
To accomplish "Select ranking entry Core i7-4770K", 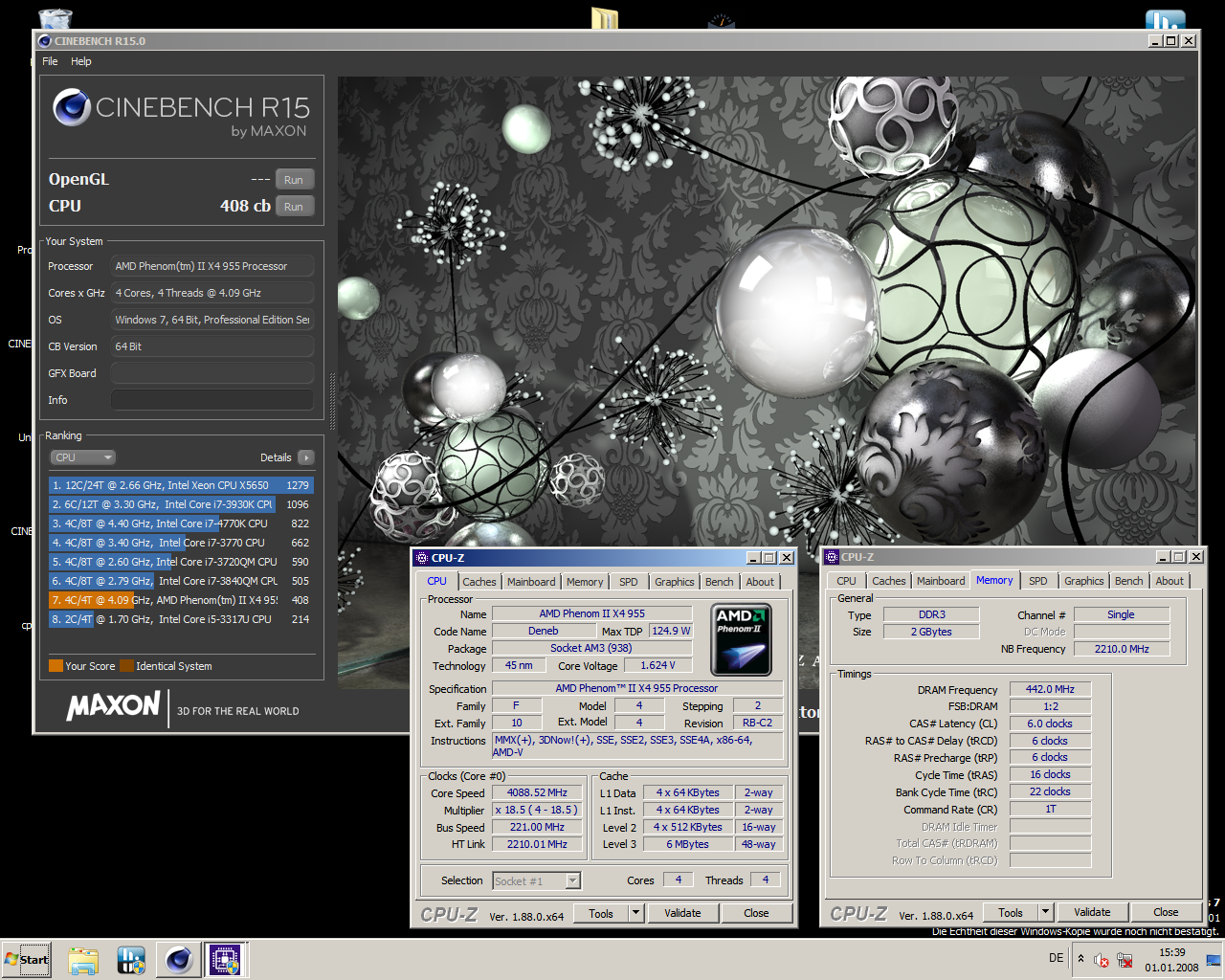I will (x=181, y=523).
